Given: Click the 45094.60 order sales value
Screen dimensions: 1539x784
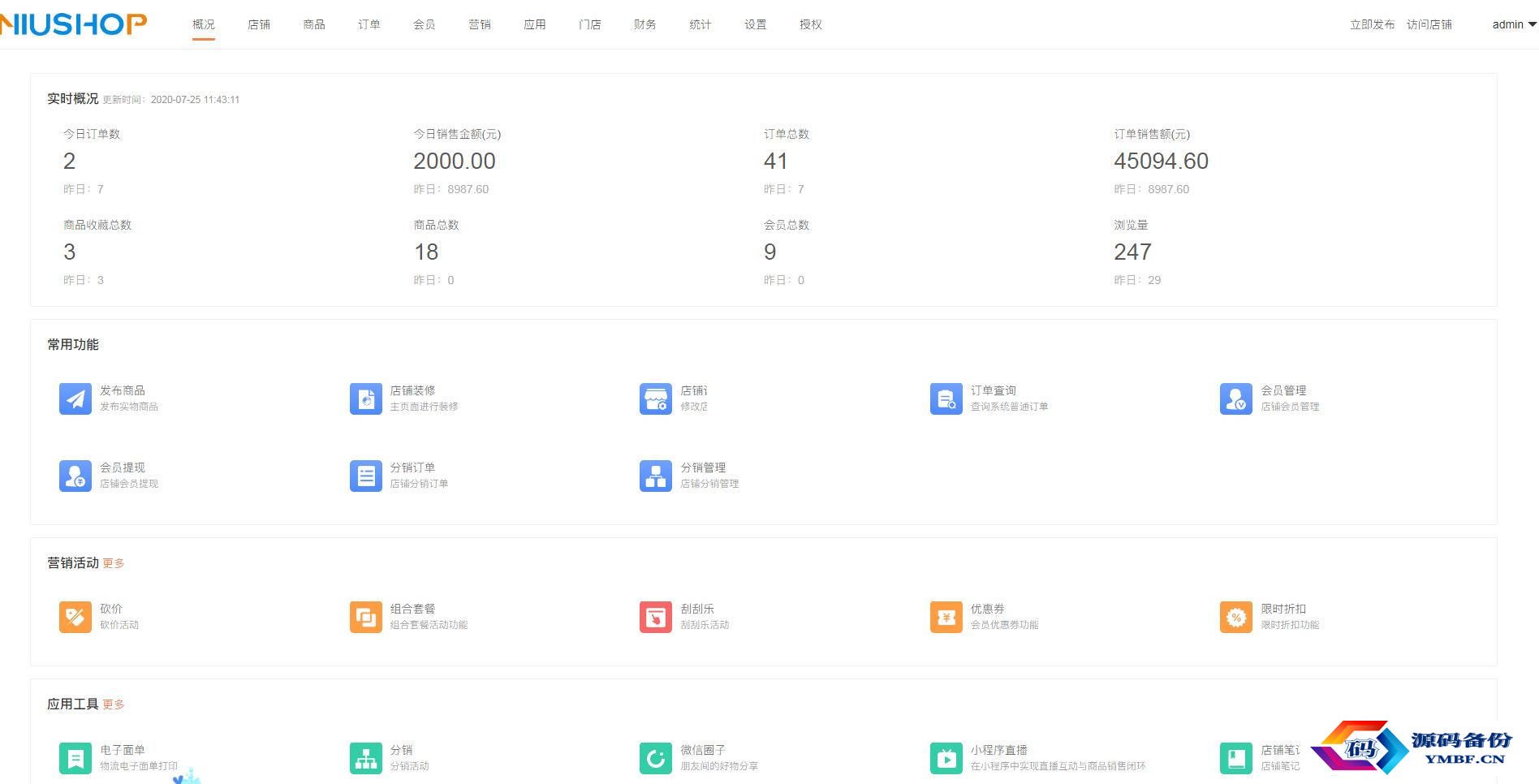Looking at the screenshot, I should 1161,161.
